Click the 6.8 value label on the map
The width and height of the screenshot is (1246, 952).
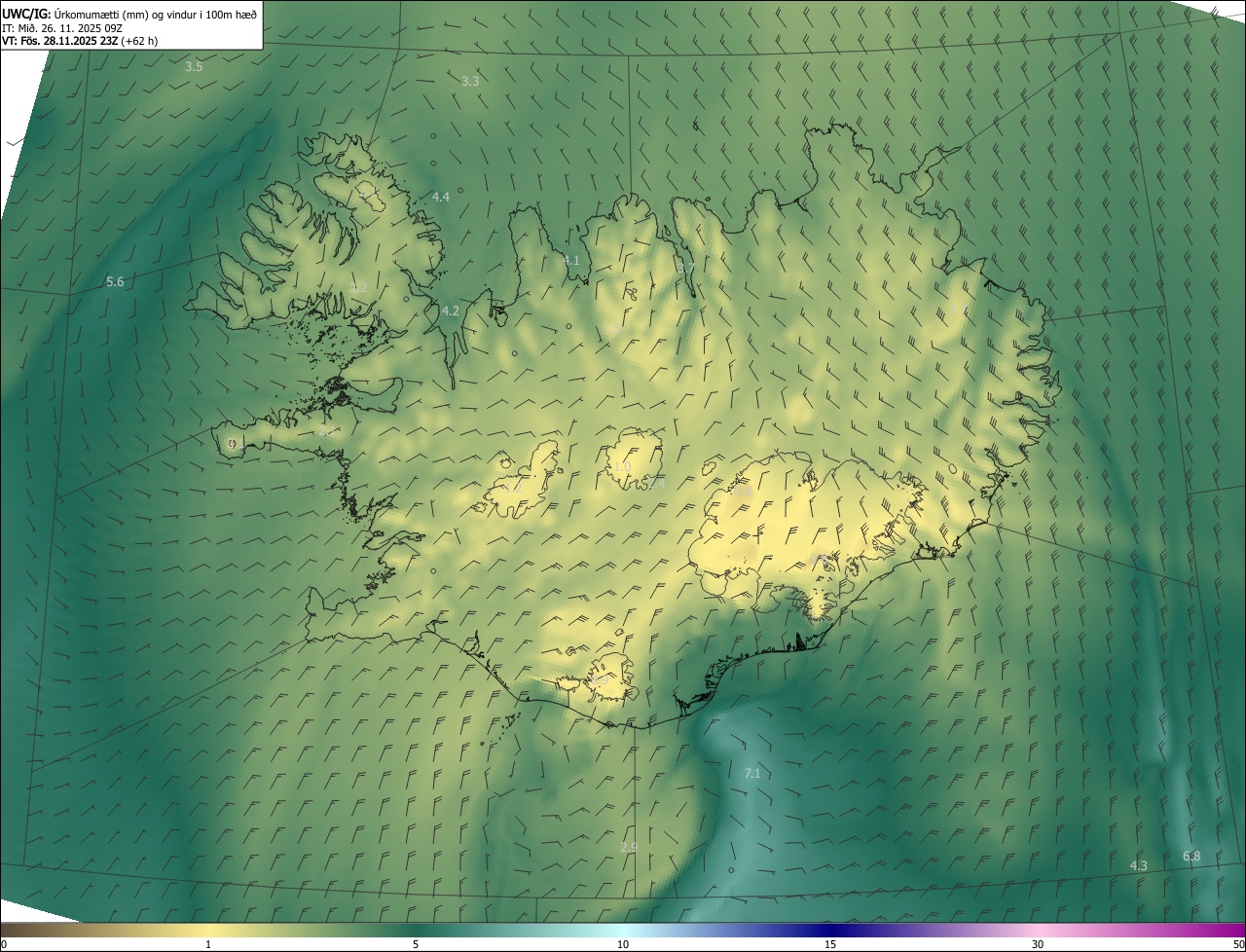click(1191, 856)
